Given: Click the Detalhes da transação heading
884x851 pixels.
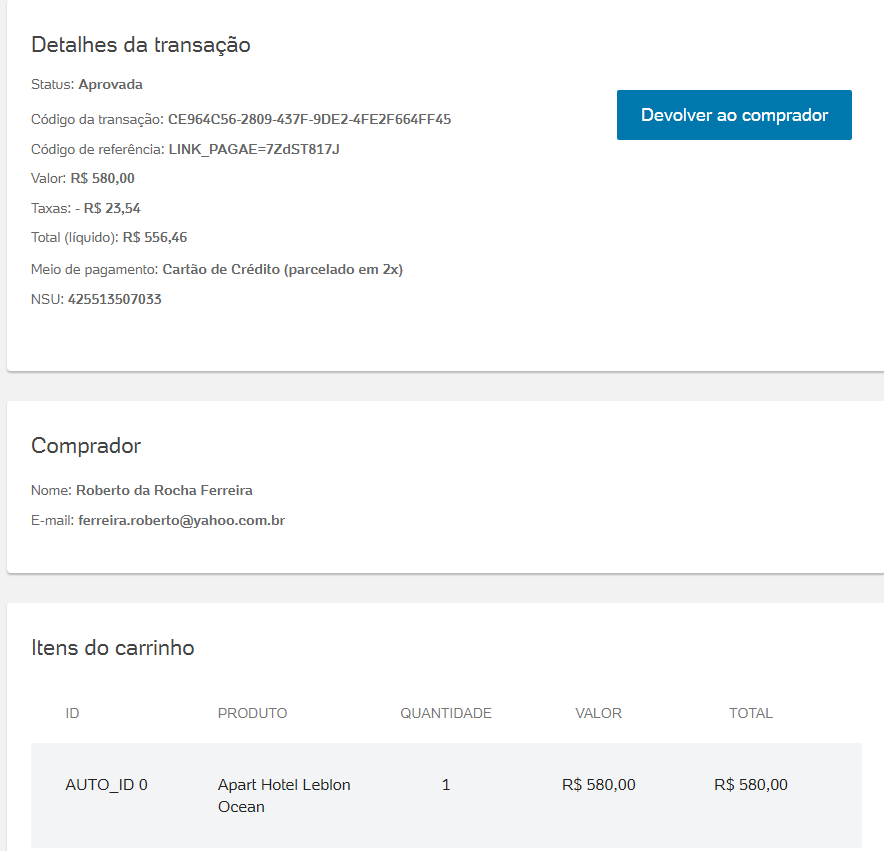Looking at the screenshot, I should click(141, 45).
